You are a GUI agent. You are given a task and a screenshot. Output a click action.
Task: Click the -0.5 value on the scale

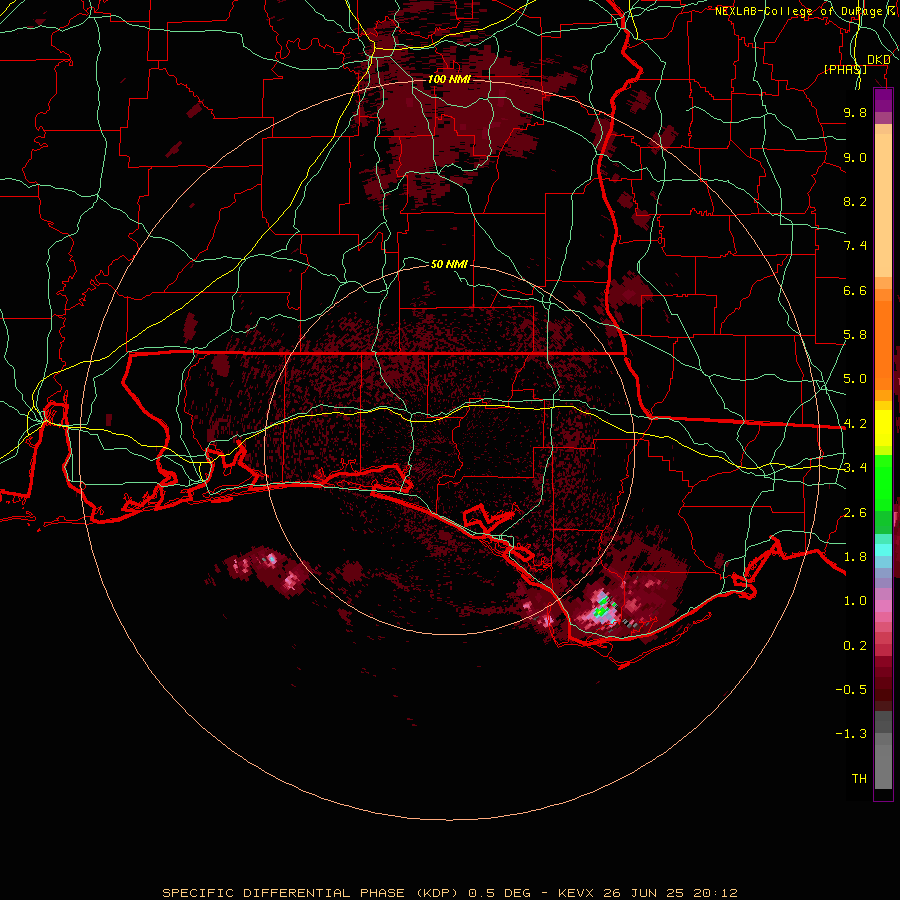click(x=851, y=690)
